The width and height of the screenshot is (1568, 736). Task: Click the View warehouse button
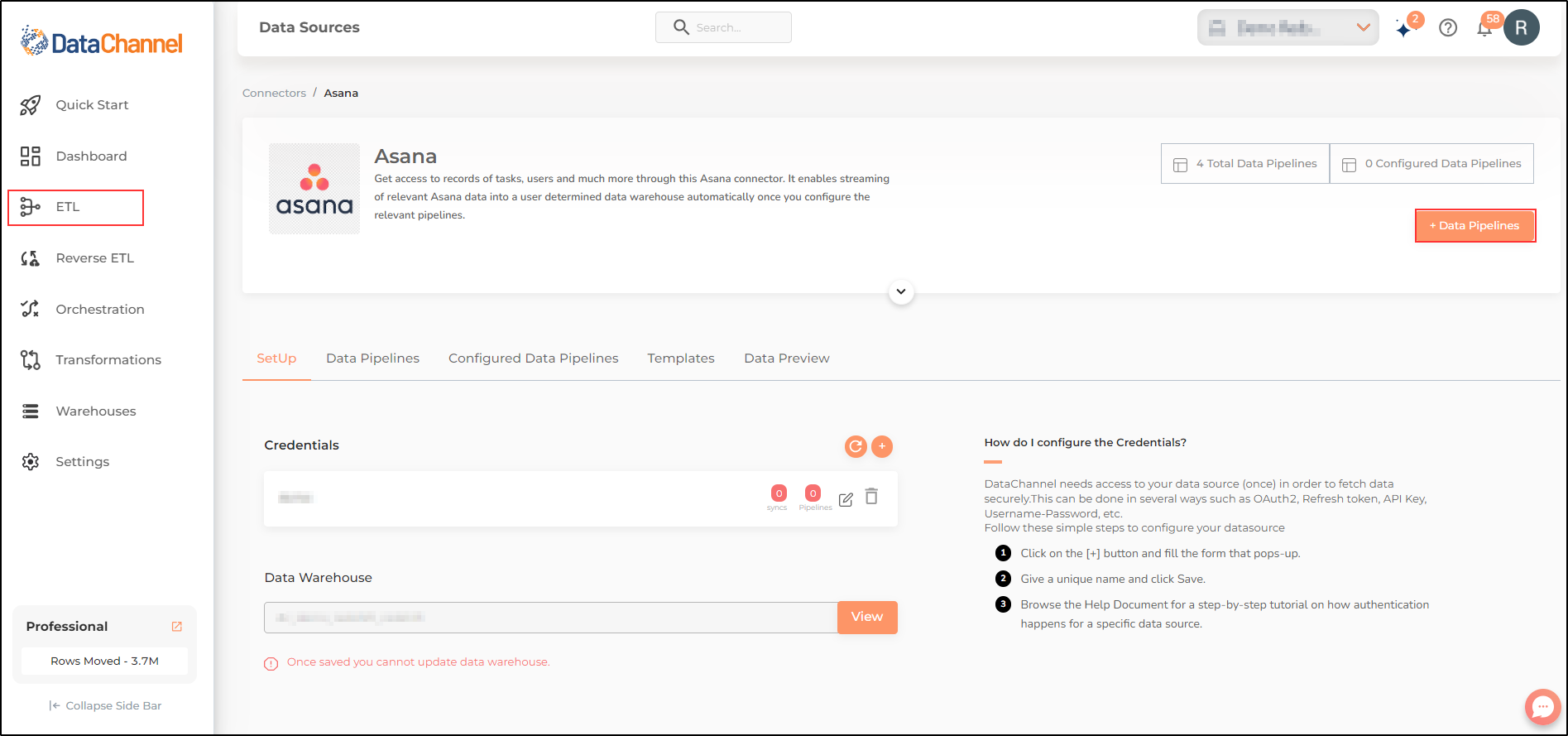(x=867, y=618)
